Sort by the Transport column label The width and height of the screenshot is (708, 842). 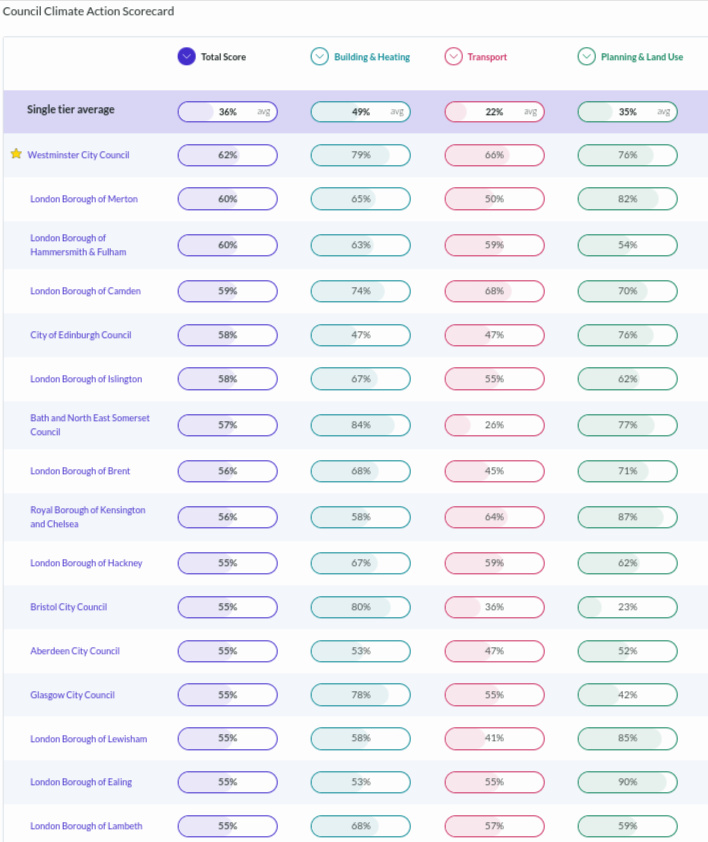pos(487,57)
